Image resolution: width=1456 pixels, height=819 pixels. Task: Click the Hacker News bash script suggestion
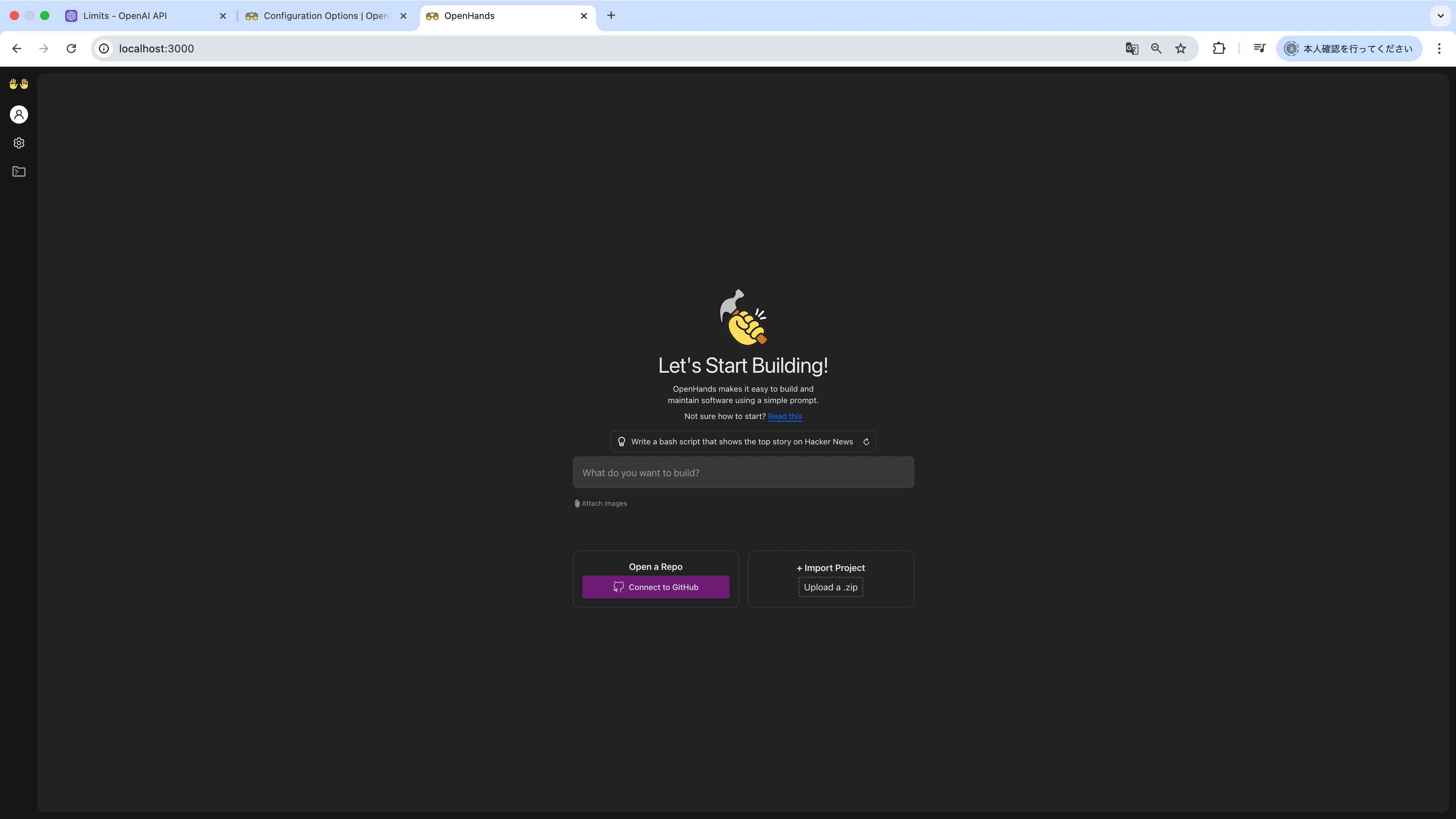[x=742, y=442]
